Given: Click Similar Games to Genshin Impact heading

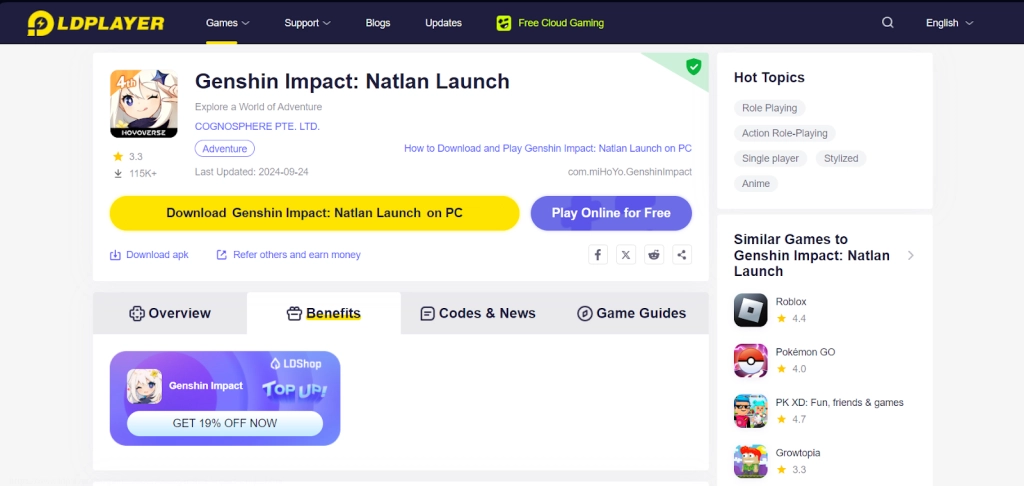Looking at the screenshot, I should (x=812, y=255).
